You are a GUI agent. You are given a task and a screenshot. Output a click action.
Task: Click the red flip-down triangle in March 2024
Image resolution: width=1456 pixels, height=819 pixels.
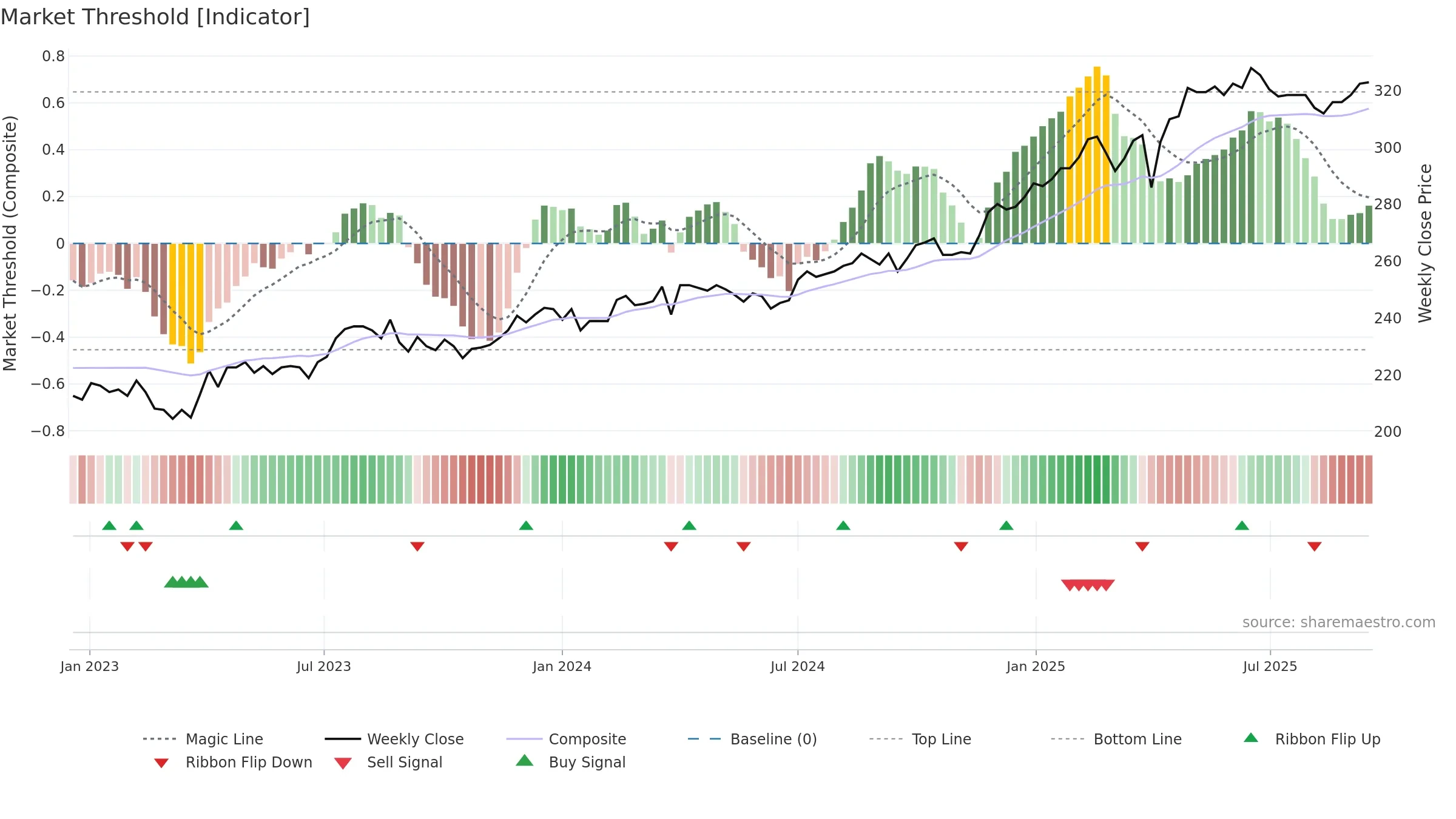(671, 547)
